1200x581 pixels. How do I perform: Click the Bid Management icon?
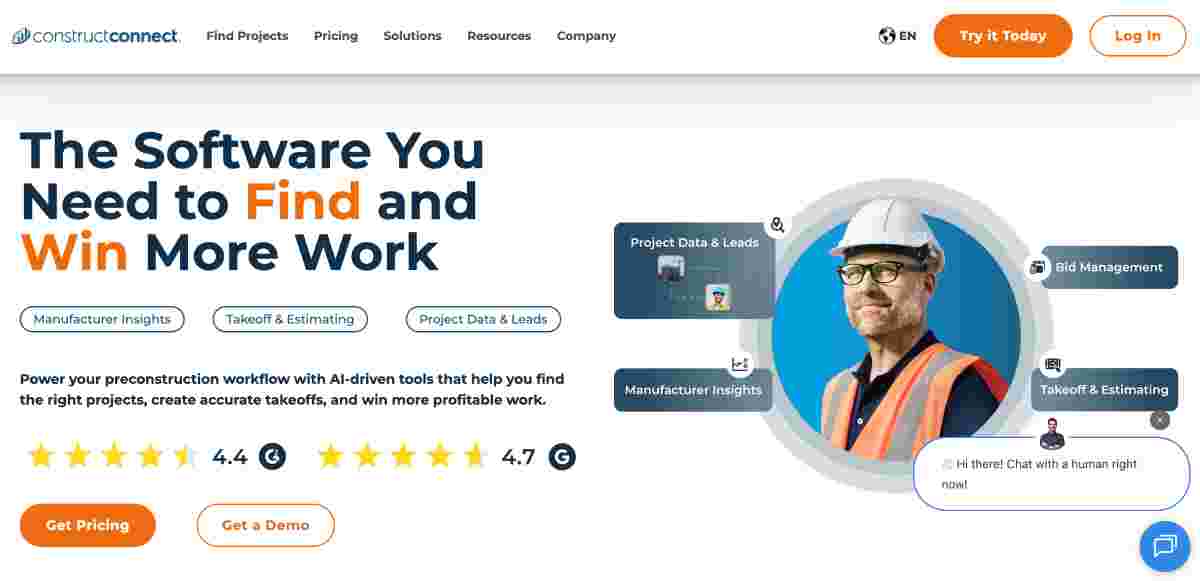1037,267
